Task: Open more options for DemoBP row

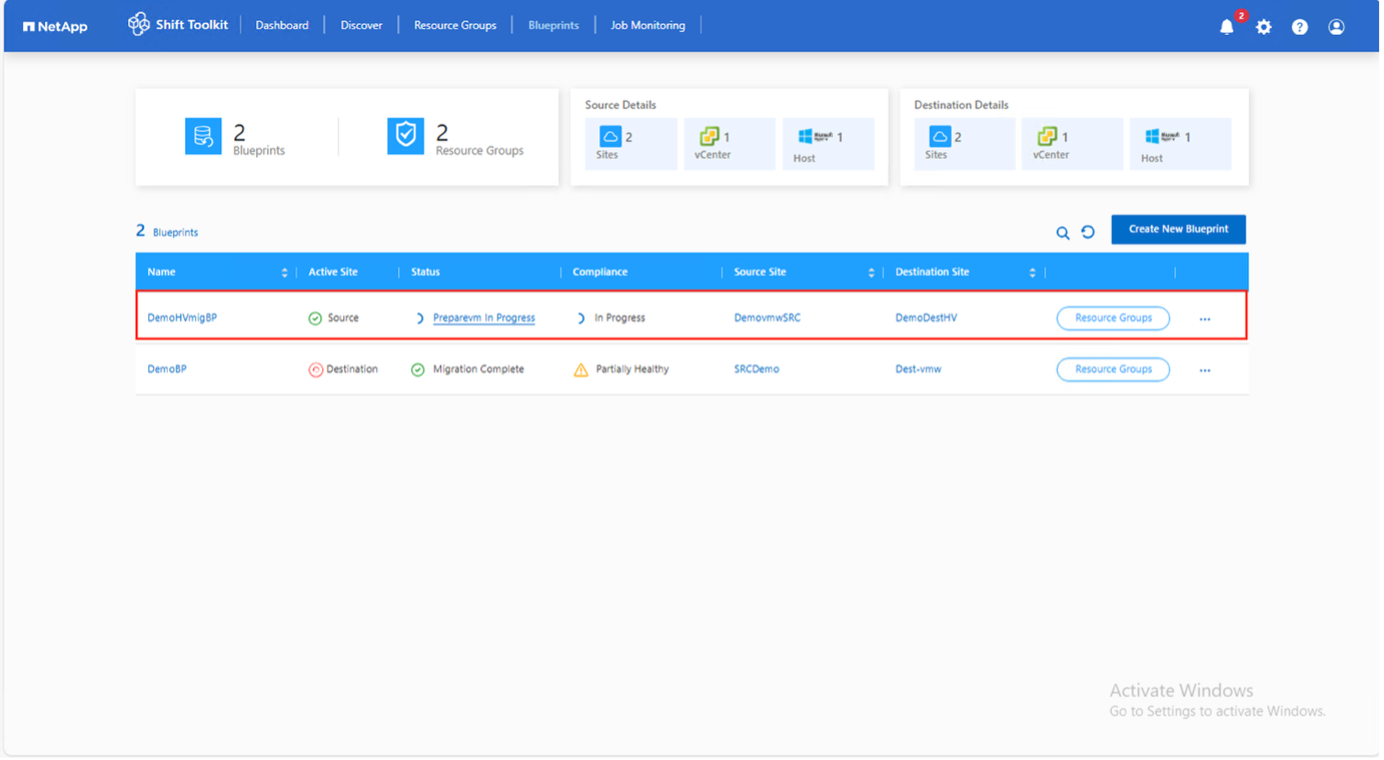Action: (x=1205, y=370)
